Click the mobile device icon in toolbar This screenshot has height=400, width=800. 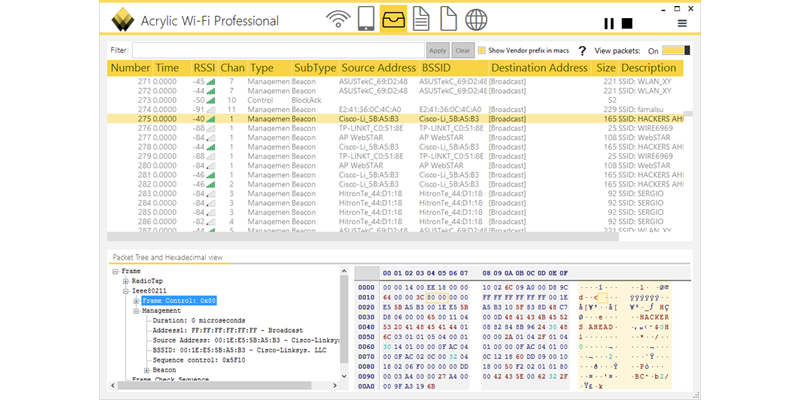[x=366, y=20]
